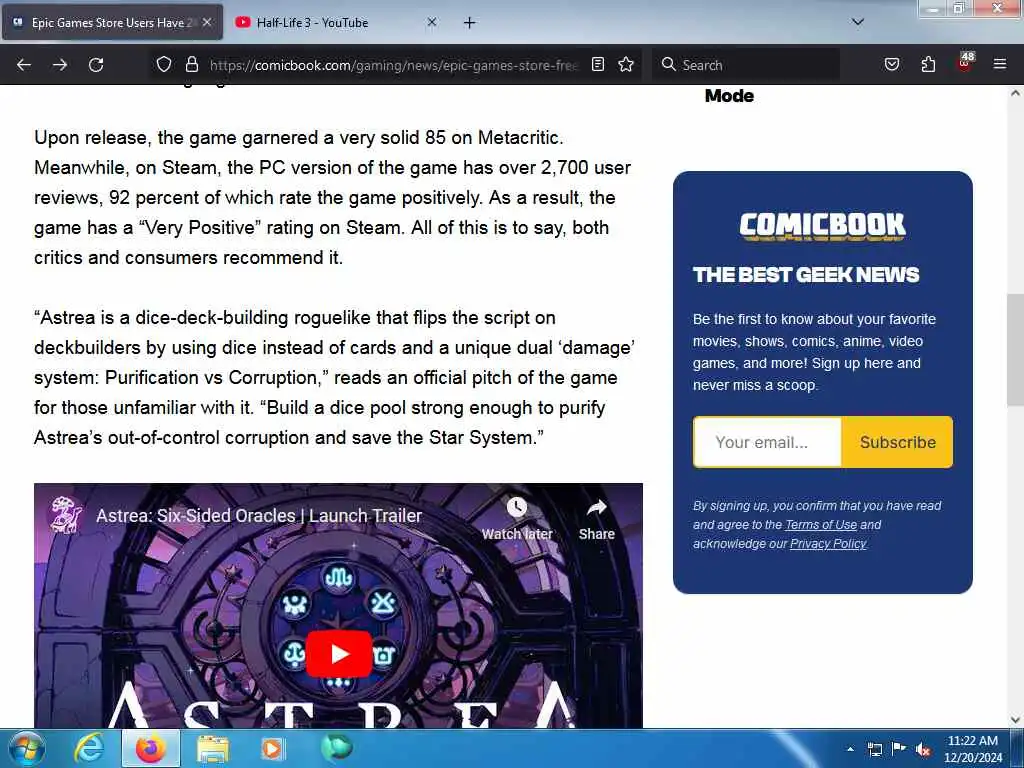The width and height of the screenshot is (1024, 768).
Task: Click the comicbook.com URL address field
Action: [x=394, y=65]
